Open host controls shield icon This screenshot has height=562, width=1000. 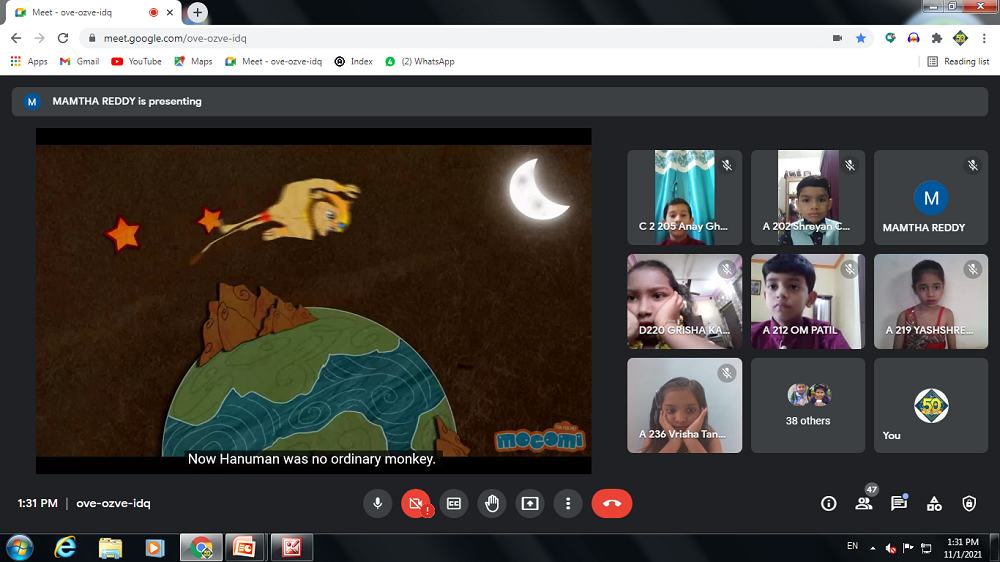[x=968, y=504]
